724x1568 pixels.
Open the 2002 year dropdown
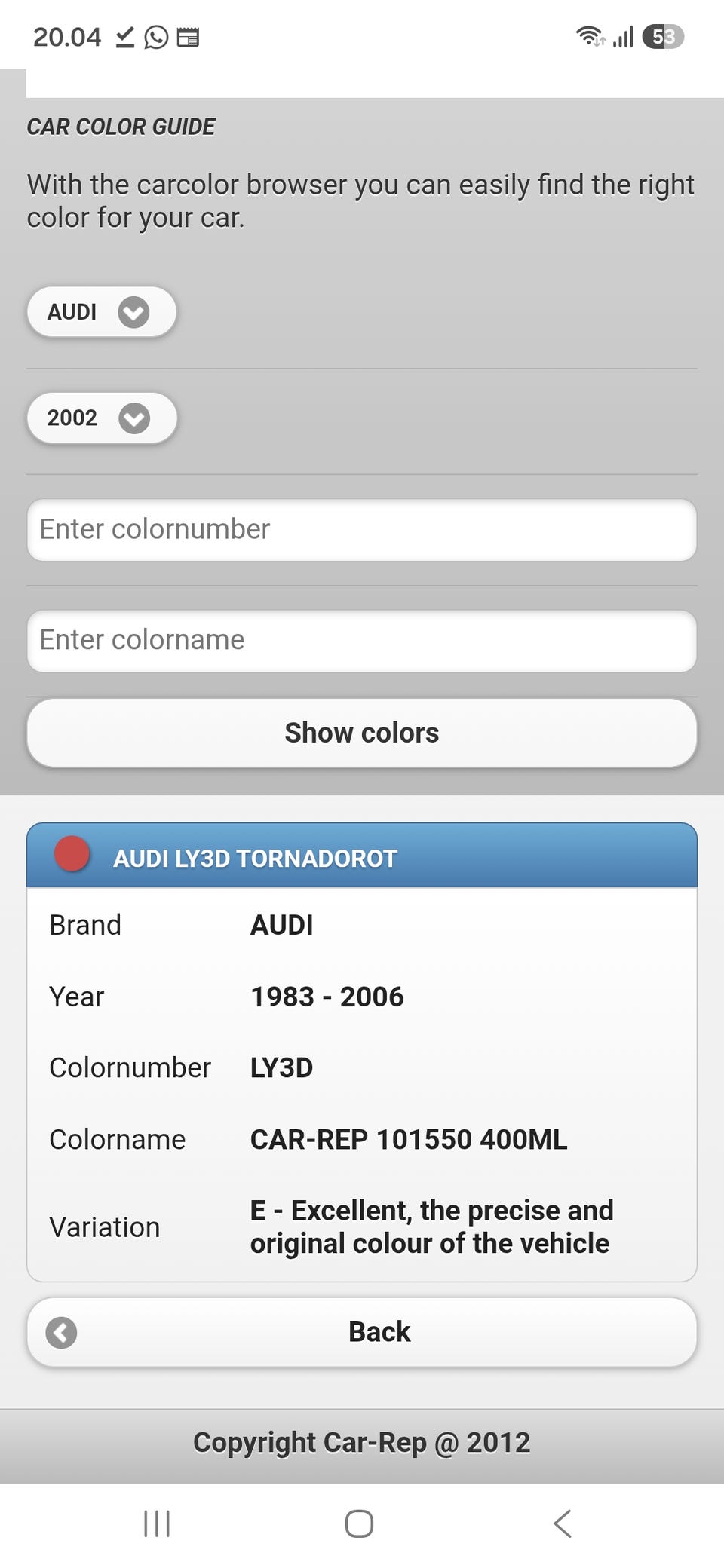tap(102, 418)
